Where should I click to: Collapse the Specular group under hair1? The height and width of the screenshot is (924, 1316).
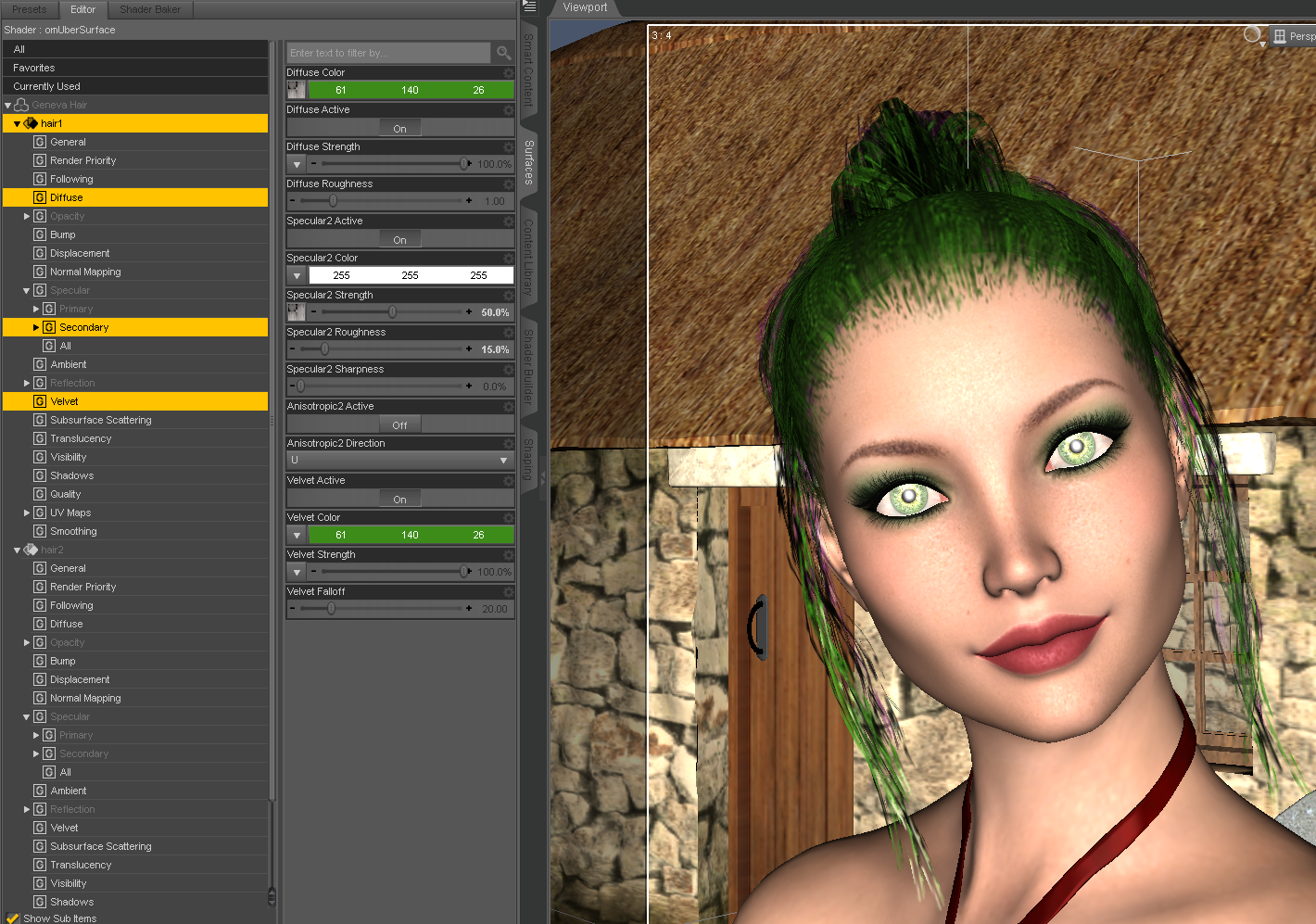(27, 291)
